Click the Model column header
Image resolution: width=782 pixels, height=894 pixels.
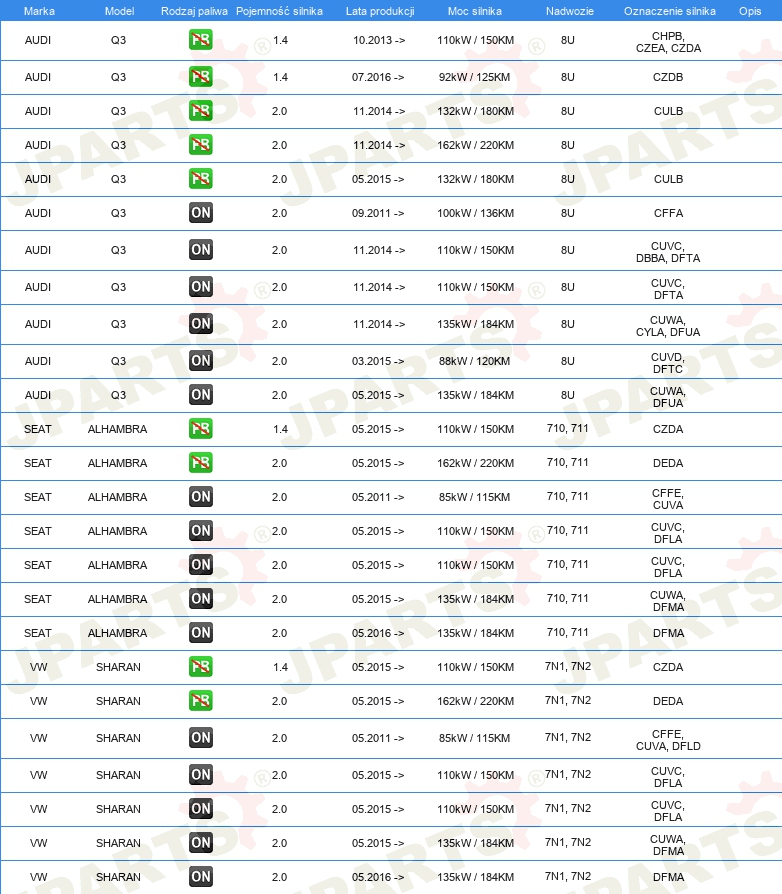(x=119, y=11)
